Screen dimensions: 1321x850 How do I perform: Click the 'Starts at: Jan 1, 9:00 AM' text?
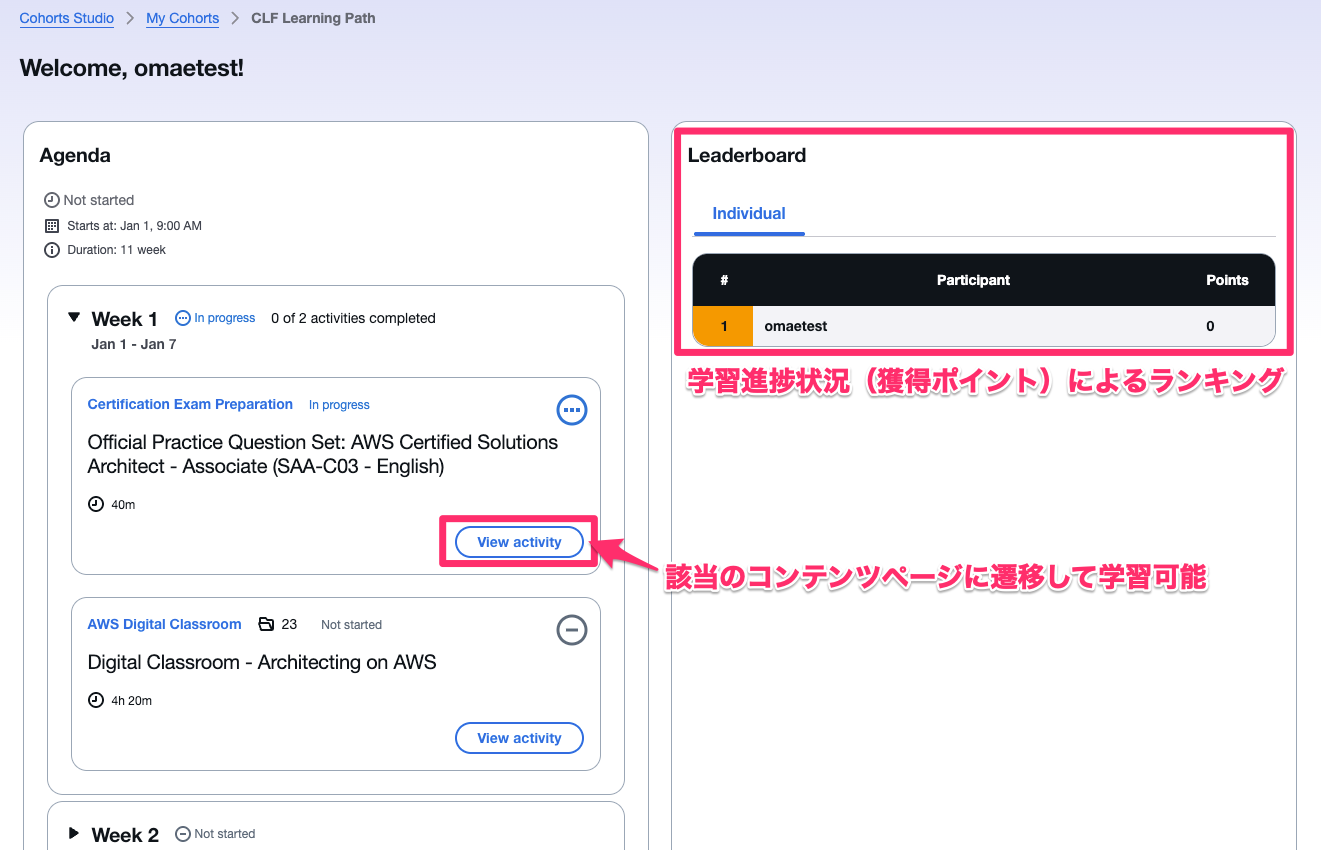point(134,225)
